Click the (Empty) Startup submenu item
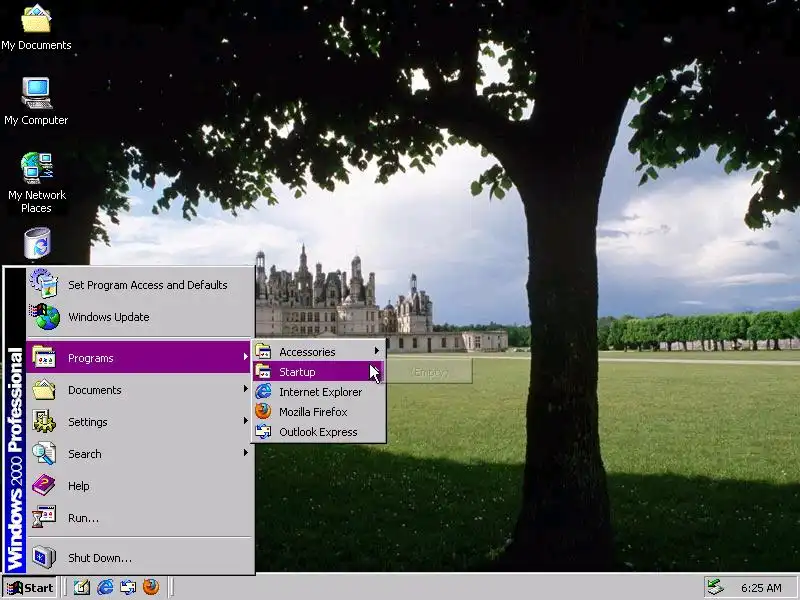This screenshot has height=600, width=800. pyautogui.click(x=430, y=372)
